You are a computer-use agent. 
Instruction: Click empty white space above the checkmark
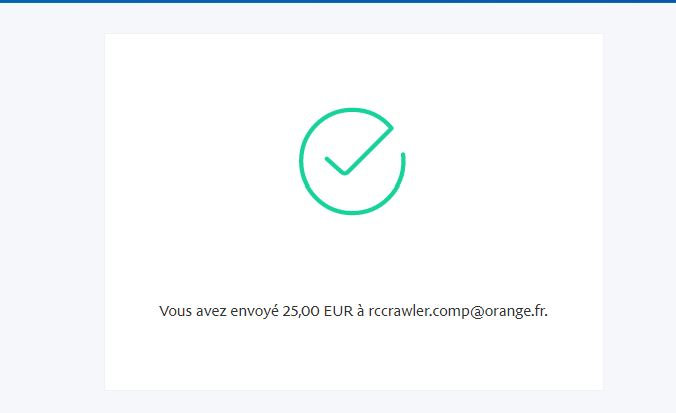coord(354,70)
